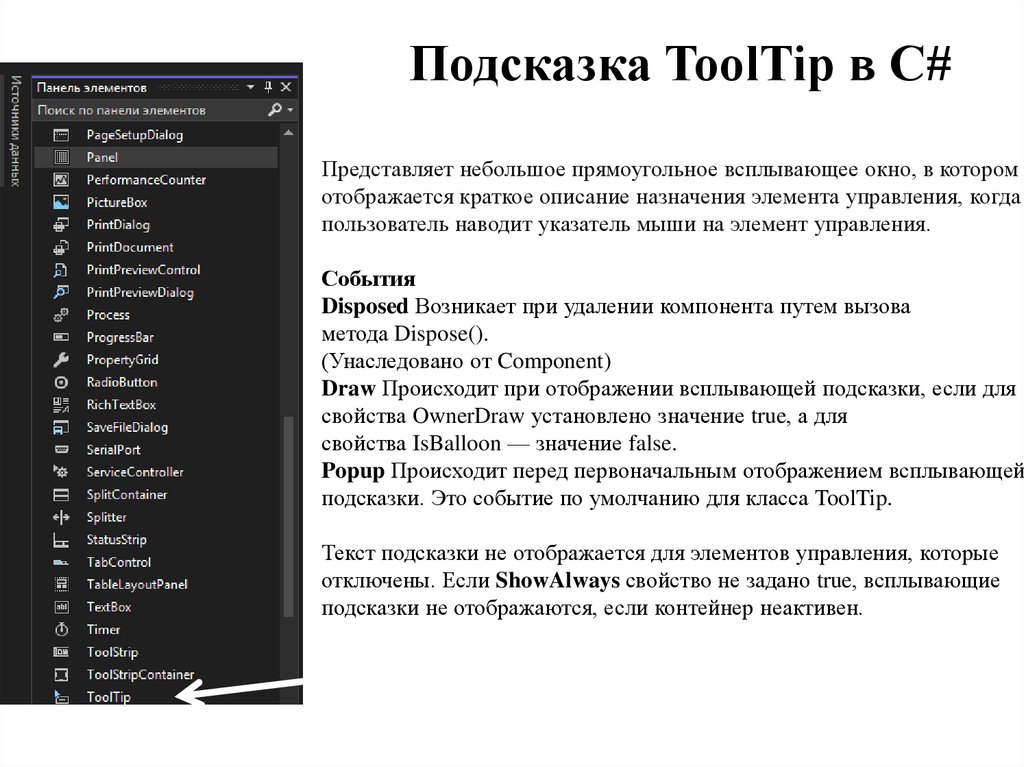The image size is (1024, 767).
Task: Click the TabControl icon
Action: [61, 563]
